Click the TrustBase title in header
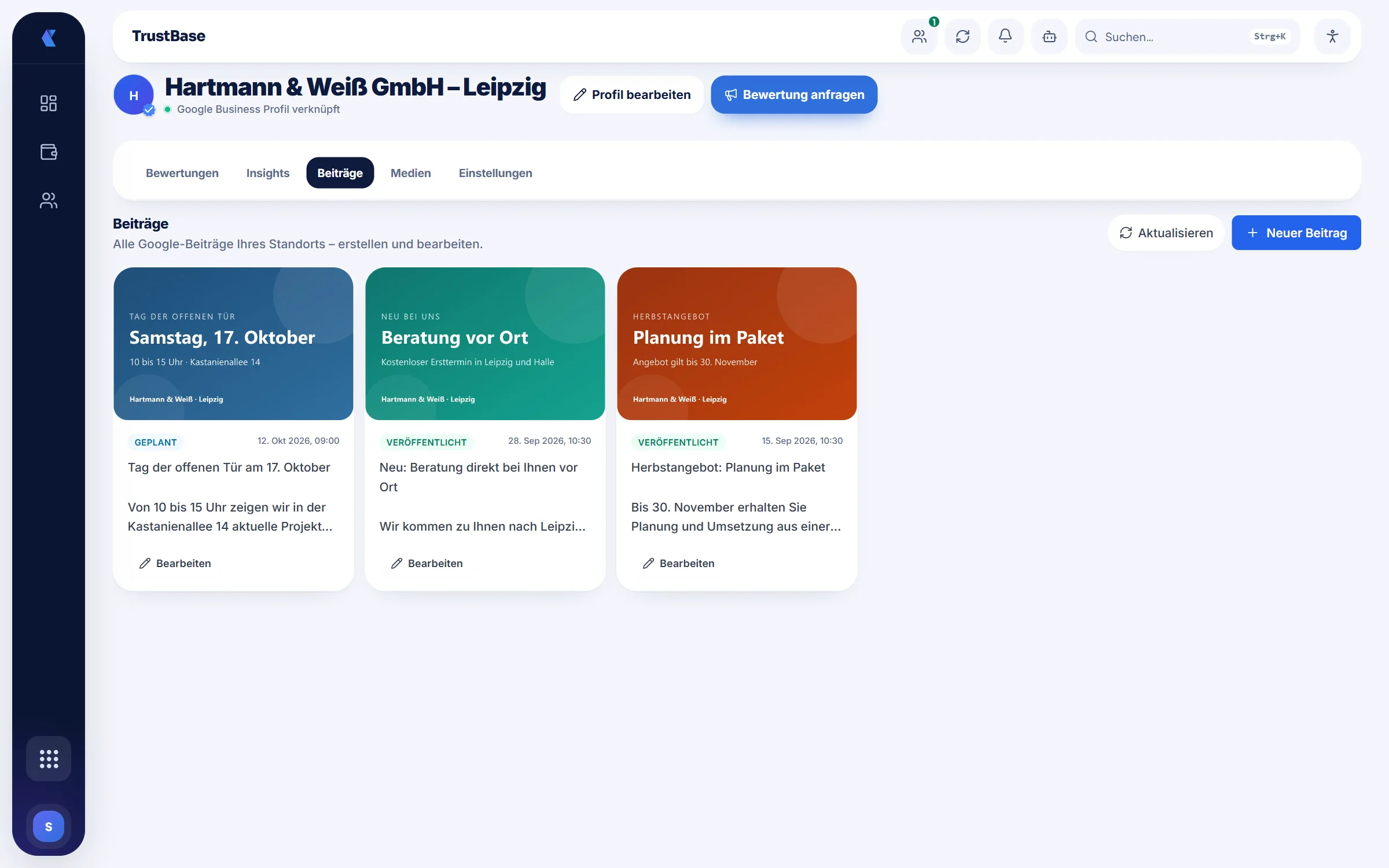Viewport: 1389px width, 868px height. click(x=168, y=36)
